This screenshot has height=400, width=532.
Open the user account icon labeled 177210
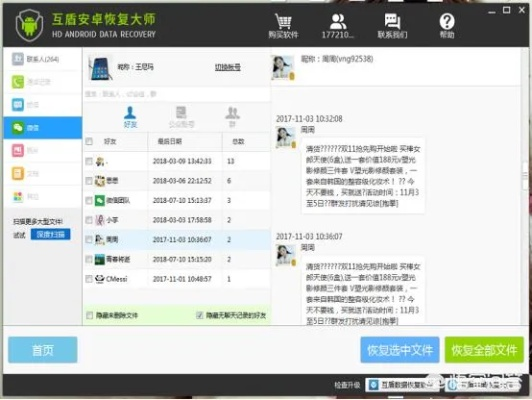tap(338, 26)
